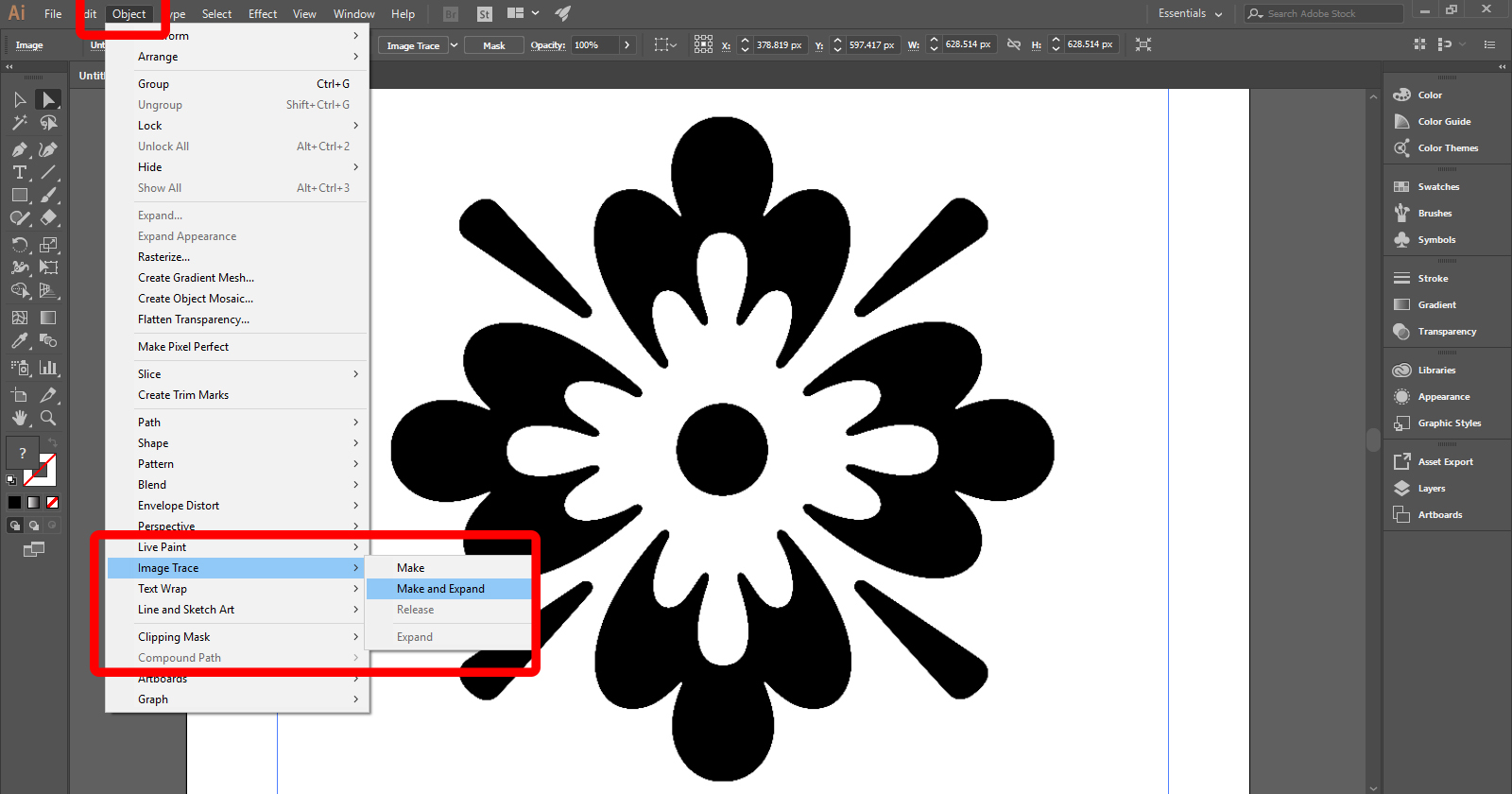The image size is (1512, 794).
Task: Select the Free Transform tool
Action: (48, 268)
